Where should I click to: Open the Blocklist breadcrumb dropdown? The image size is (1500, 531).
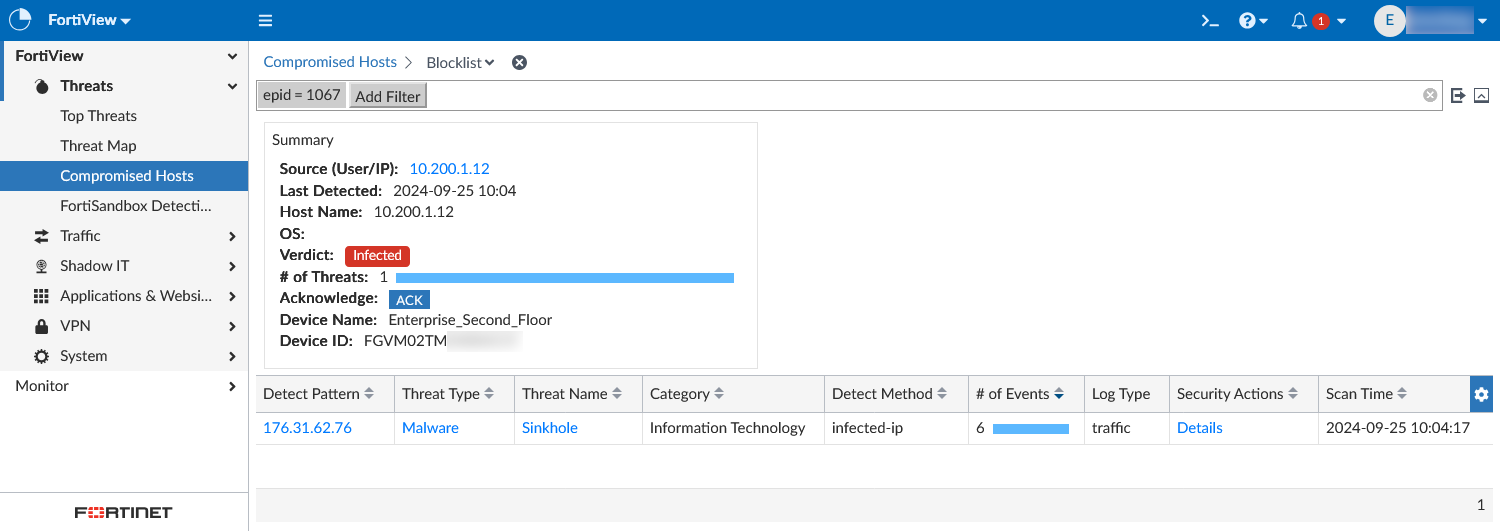tap(460, 63)
